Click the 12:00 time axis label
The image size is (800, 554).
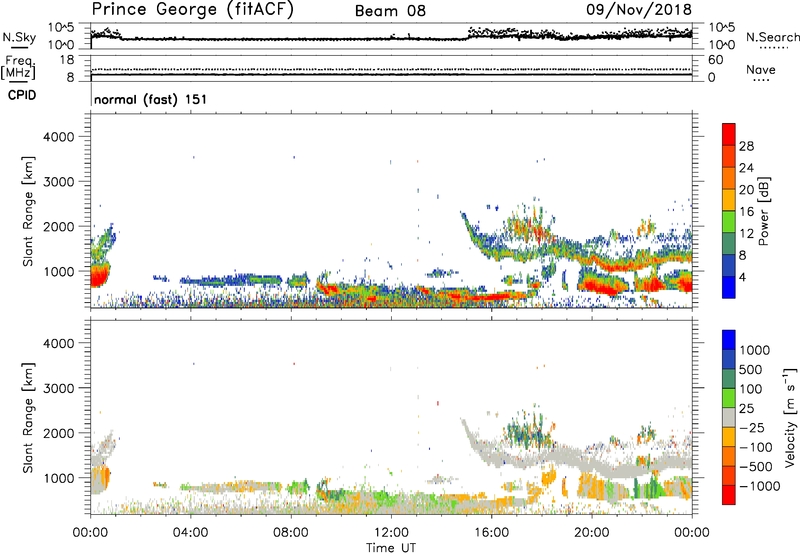tap(391, 533)
